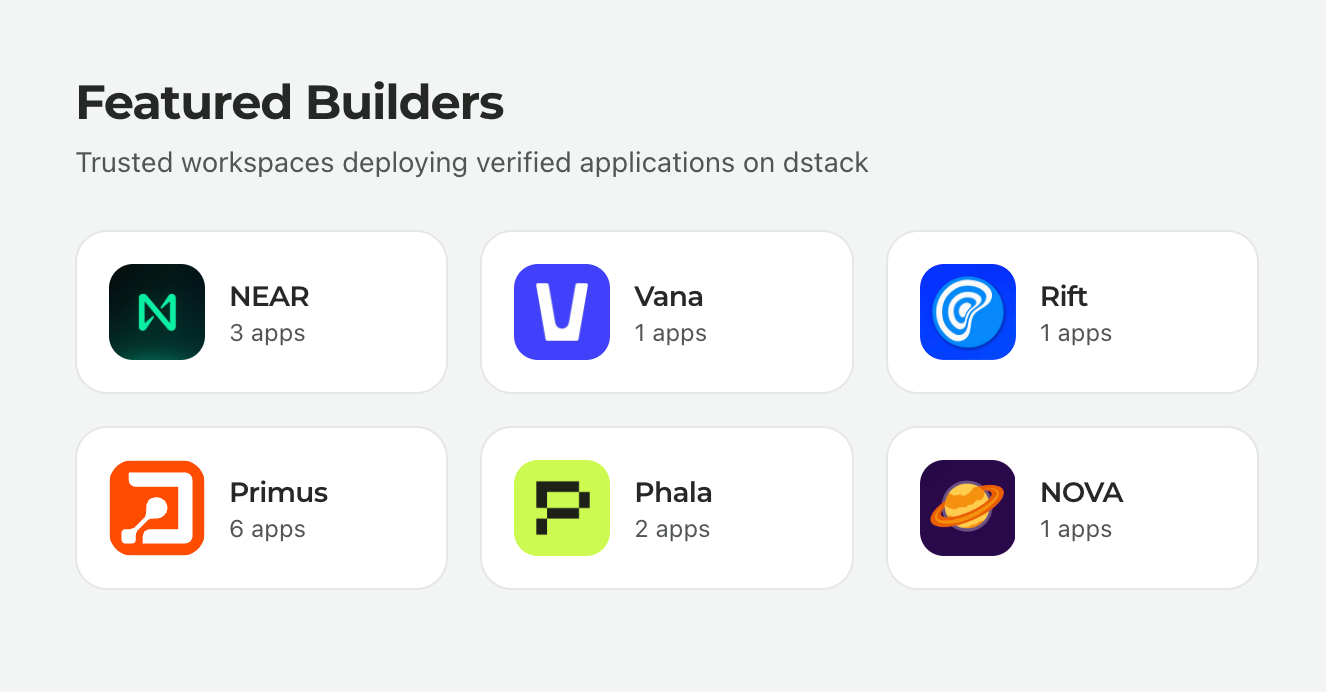Select the Vana builder name label
This screenshot has height=692, width=1326.
(669, 297)
